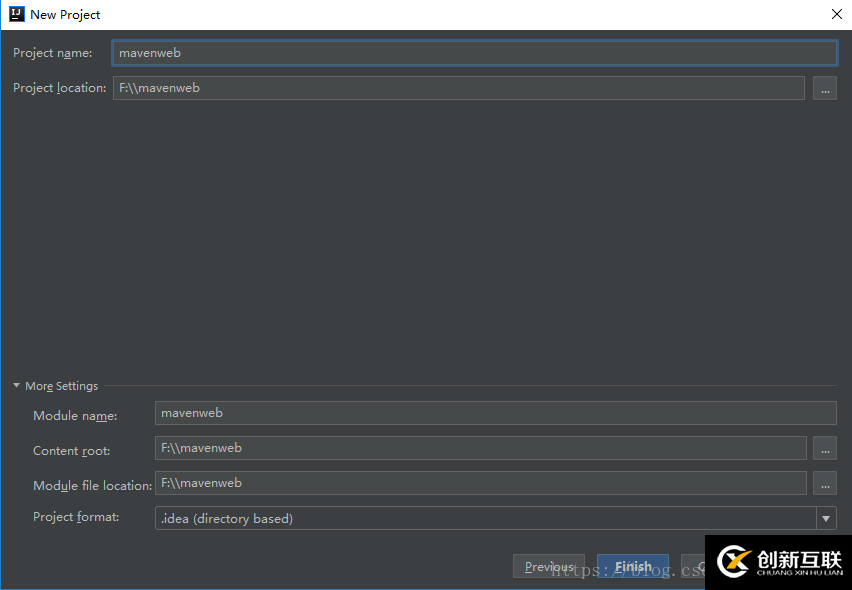Click the Module file location path field

click(x=480, y=483)
